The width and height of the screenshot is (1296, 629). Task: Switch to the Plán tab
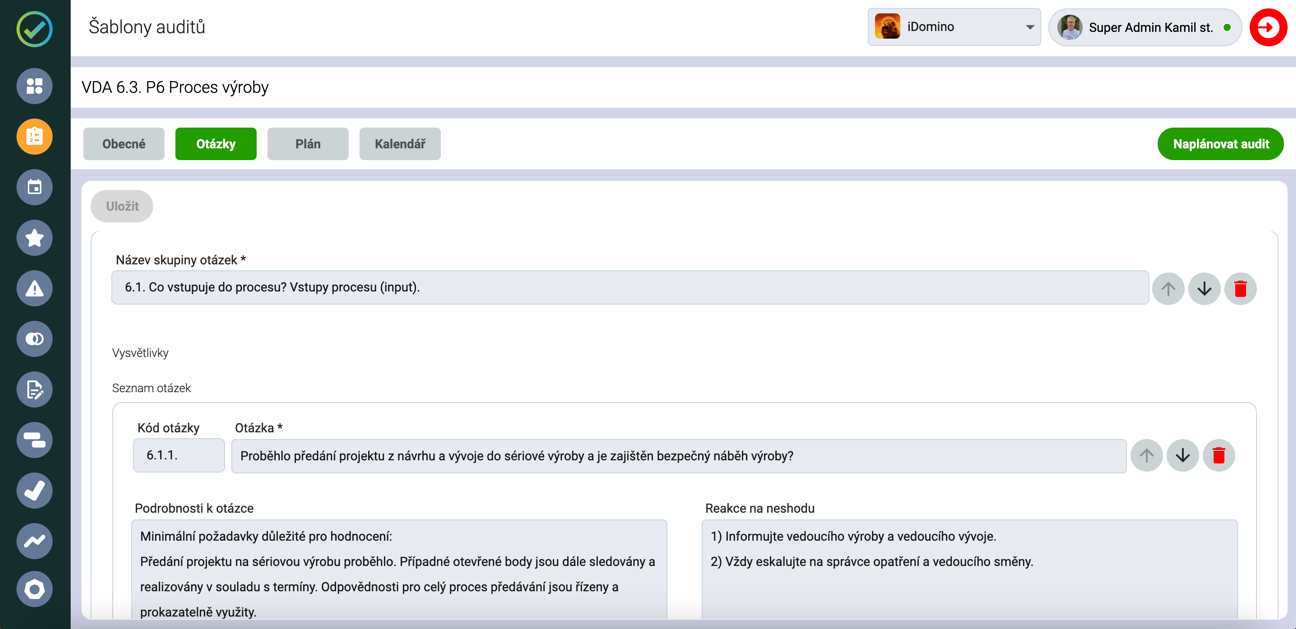pos(308,144)
